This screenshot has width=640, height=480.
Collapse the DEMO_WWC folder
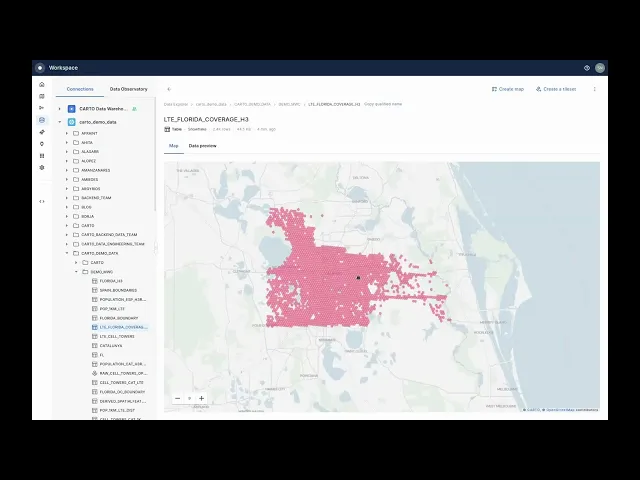(x=76, y=271)
